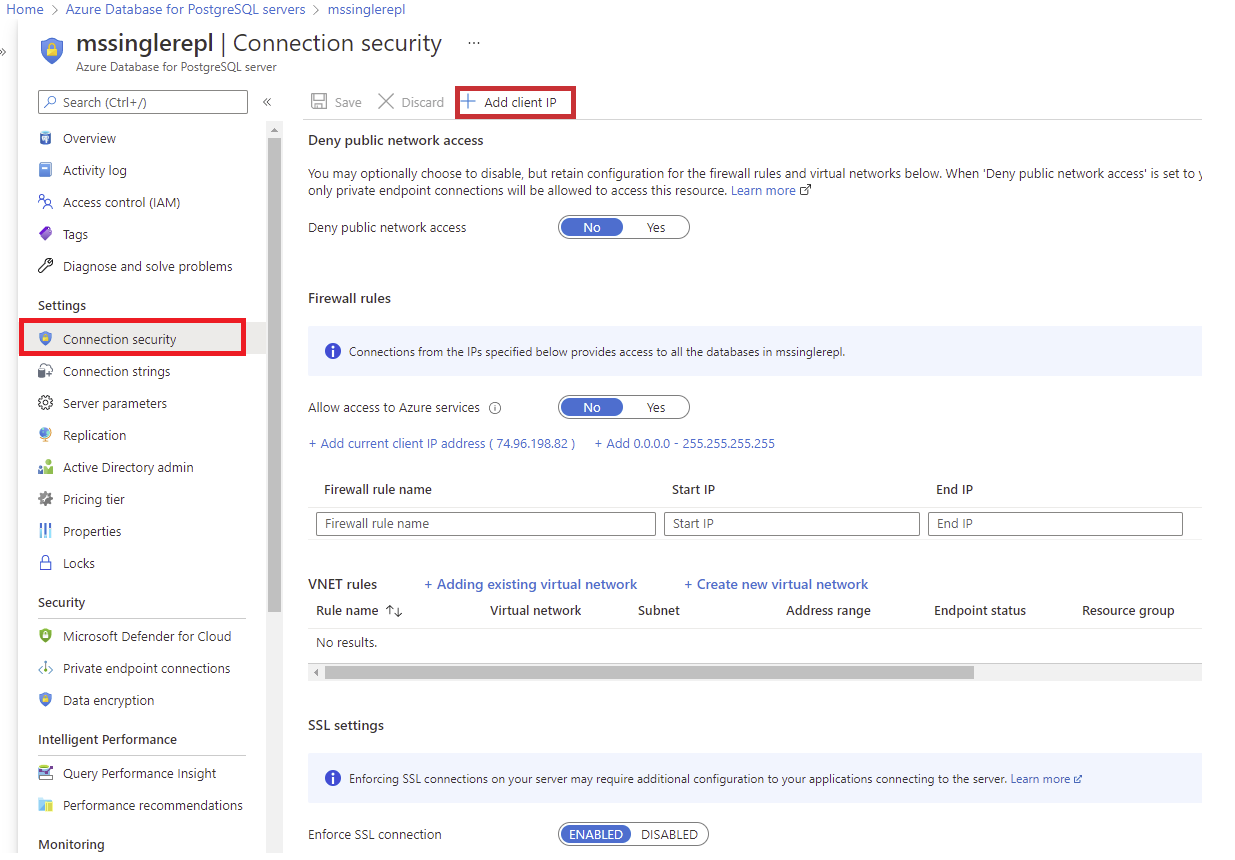Click mssinglerepl breadcrumb link
The width and height of the screenshot is (1235, 860).
tap(367, 9)
